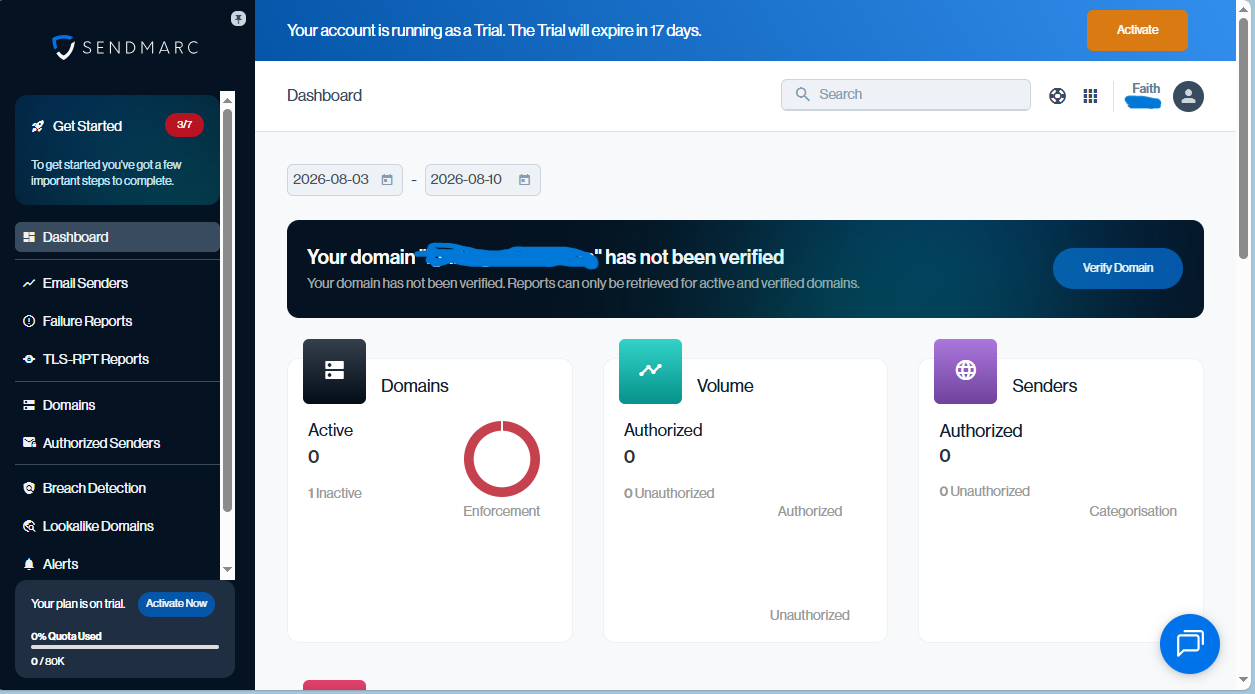Click the Domains card title
The image size is (1255, 694).
click(x=415, y=386)
